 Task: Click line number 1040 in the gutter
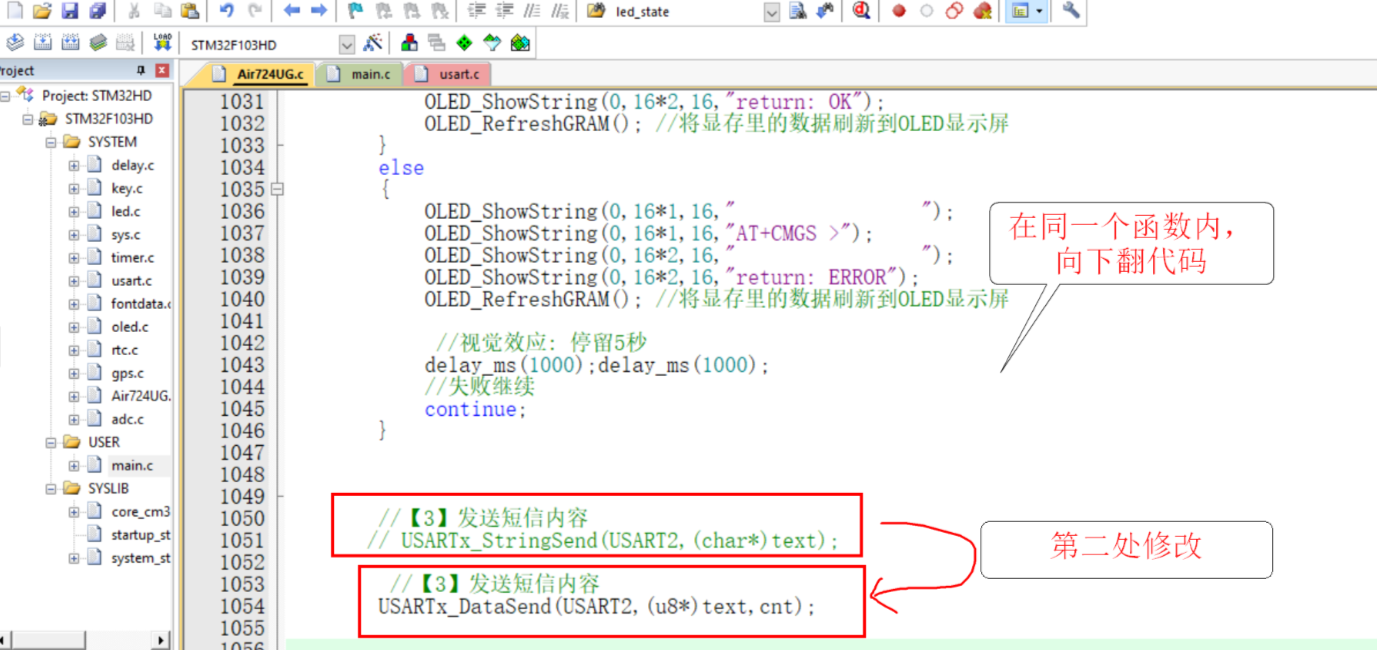242,299
